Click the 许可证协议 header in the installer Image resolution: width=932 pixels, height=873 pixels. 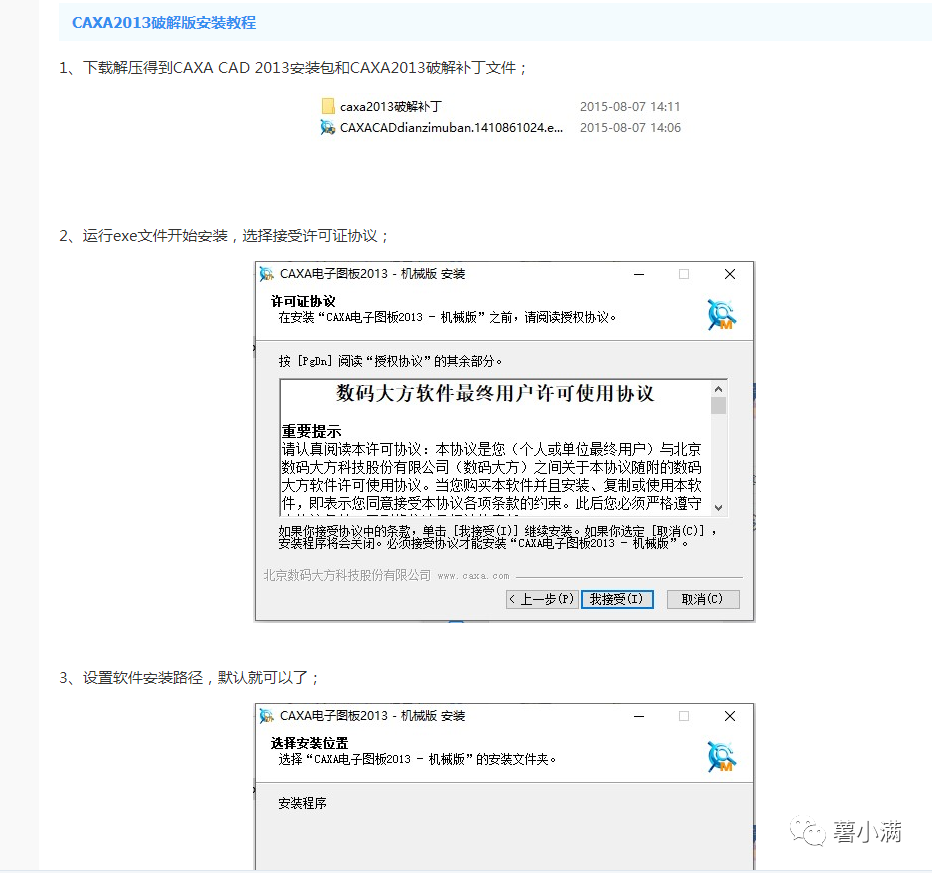303,301
